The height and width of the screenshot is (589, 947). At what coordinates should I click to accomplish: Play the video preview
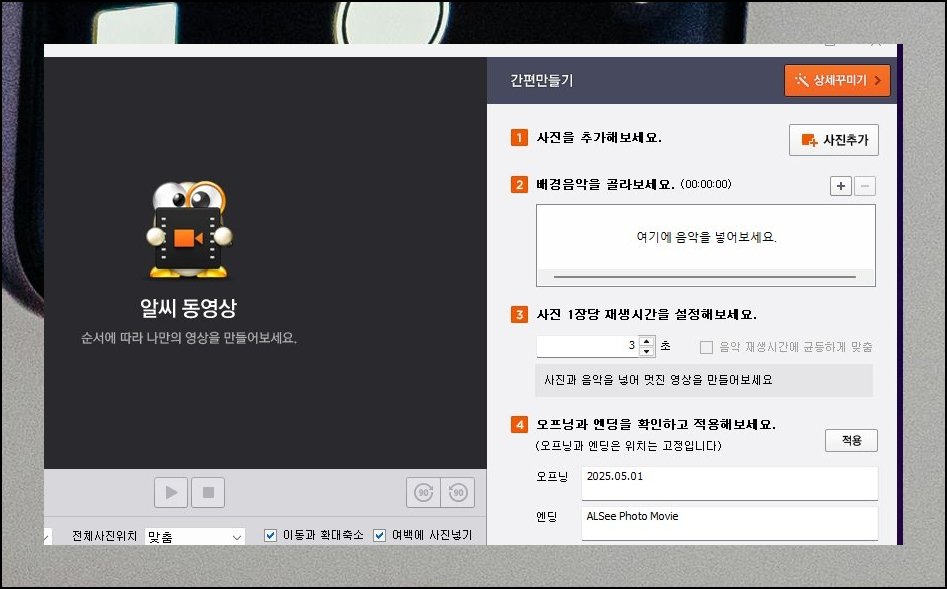click(x=172, y=492)
